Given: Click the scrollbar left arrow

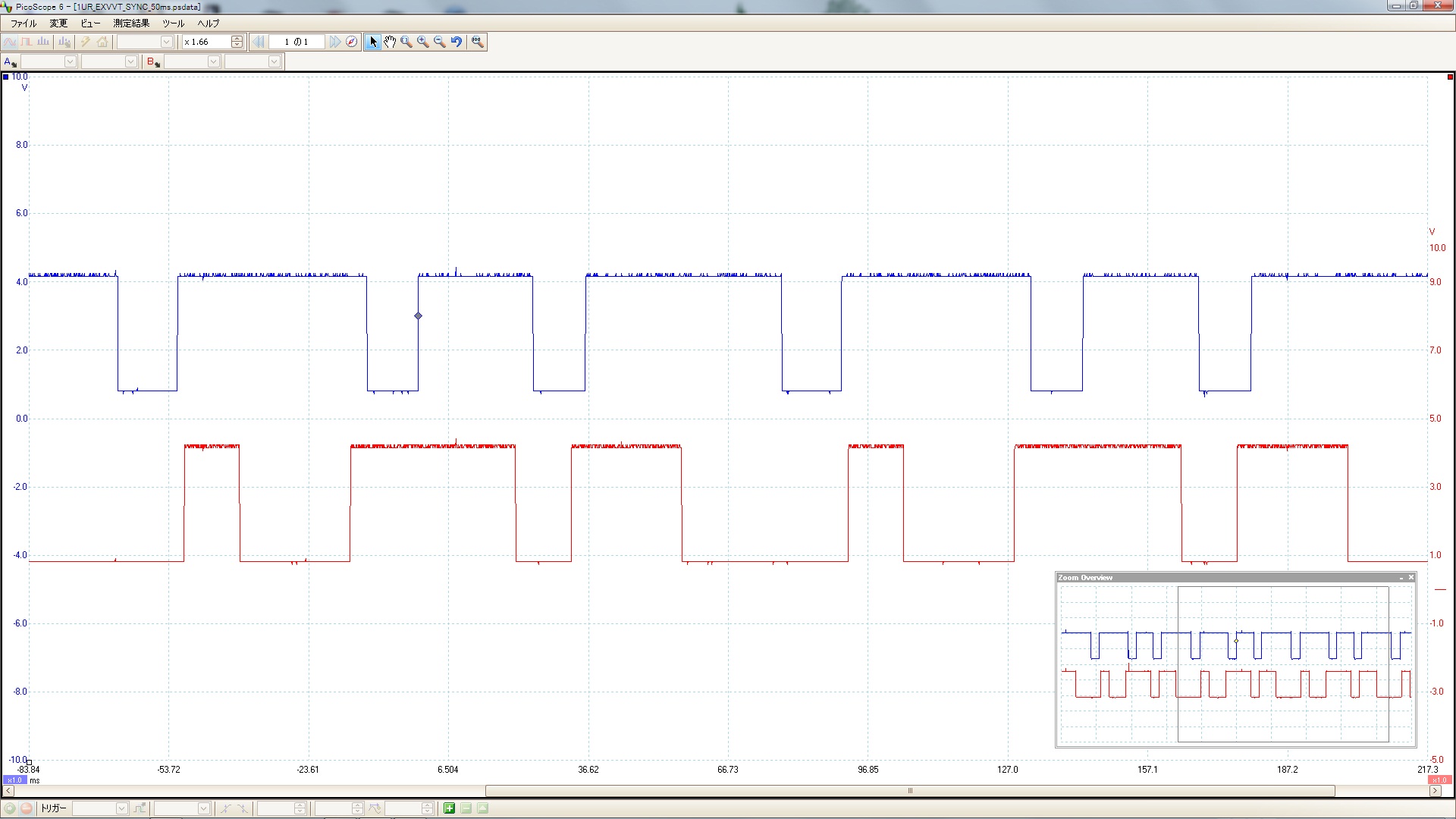Looking at the screenshot, I should click(7, 790).
